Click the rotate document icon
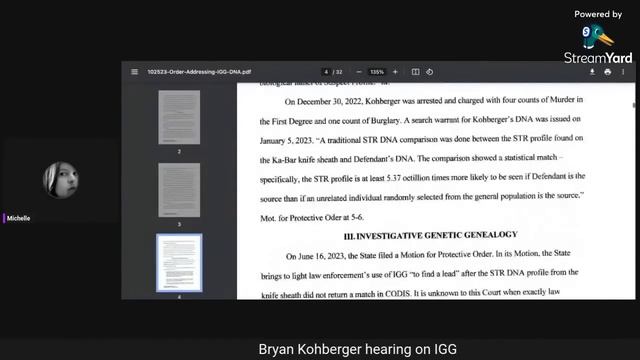The image size is (640, 360). 430,72
